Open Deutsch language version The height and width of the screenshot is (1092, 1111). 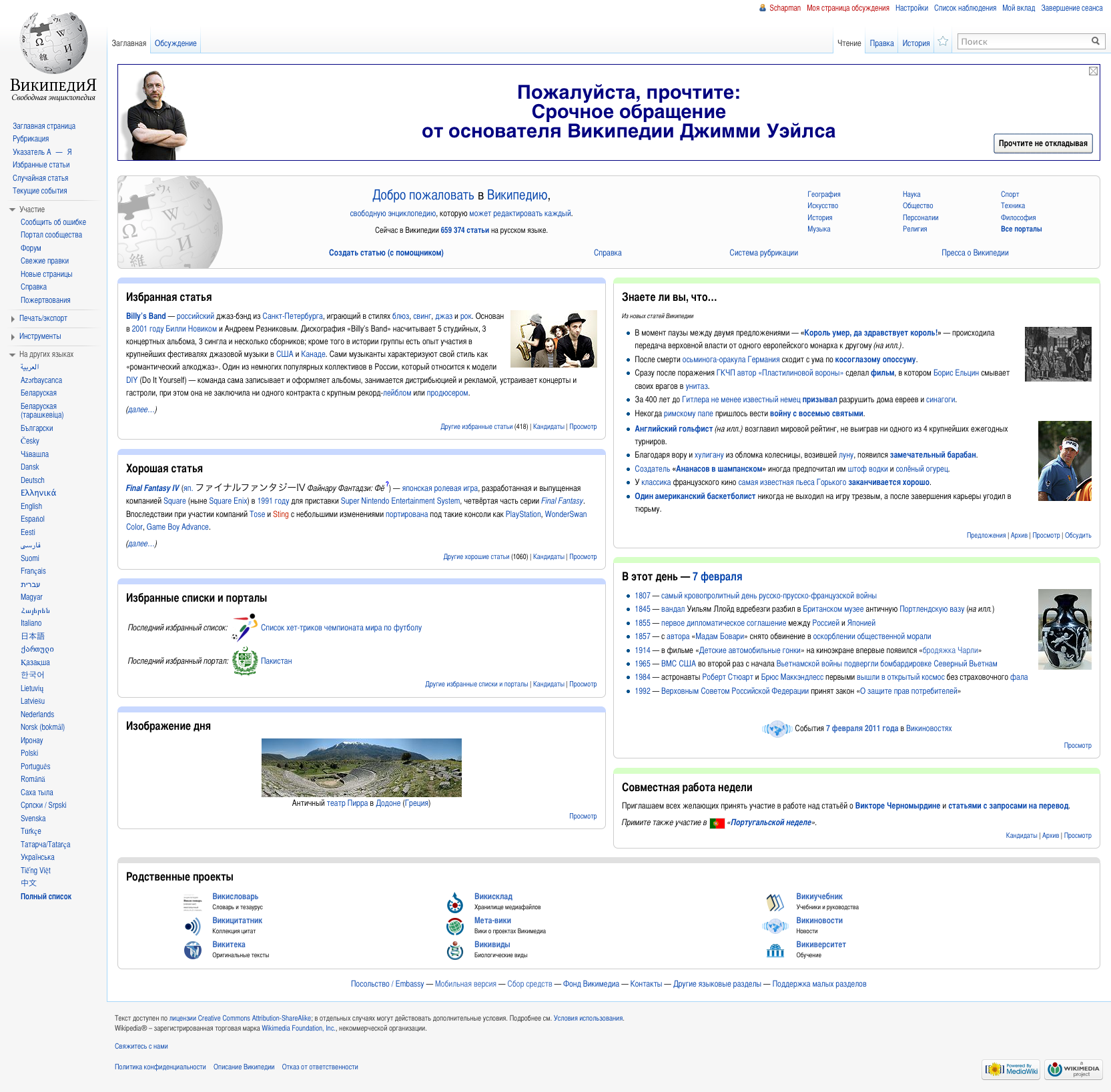tap(33, 480)
